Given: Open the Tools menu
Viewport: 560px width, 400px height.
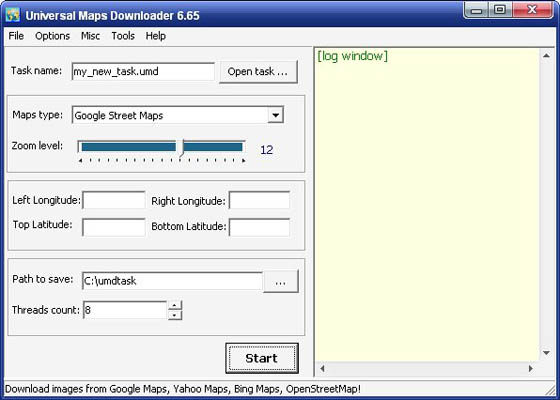Looking at the screenshot, I should point(123,36).
